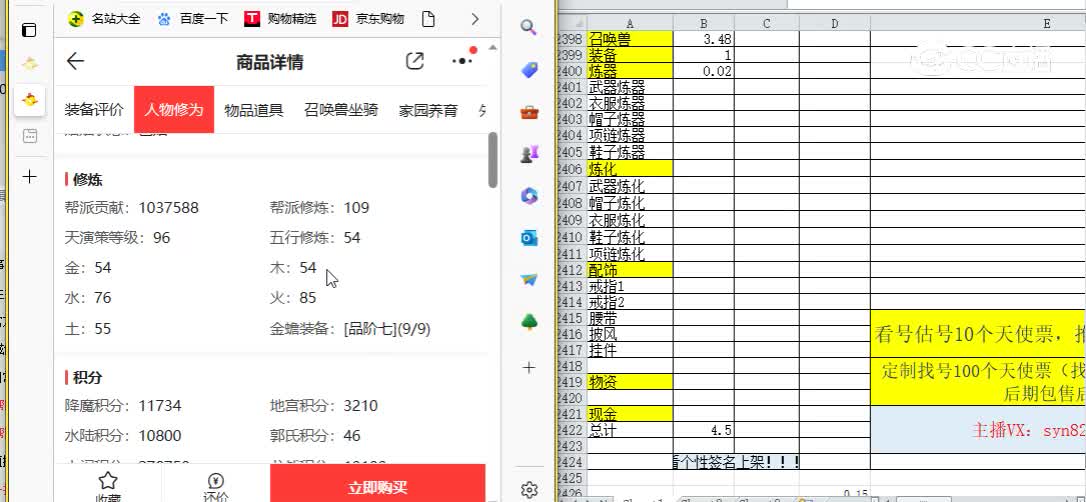Select the yellow 物资 cell

tap(630, 382)
